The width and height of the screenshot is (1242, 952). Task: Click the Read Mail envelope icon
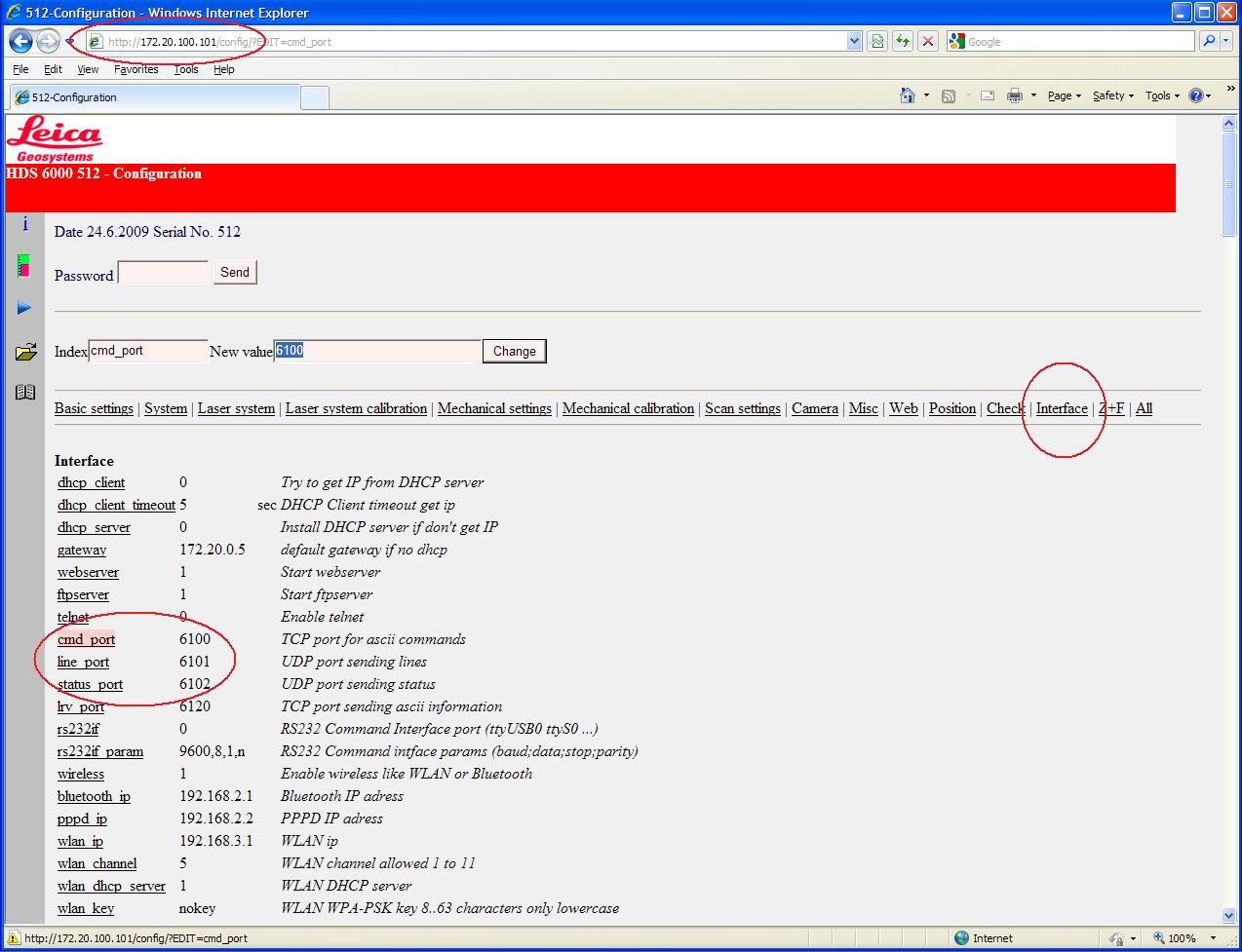[987, 95]
